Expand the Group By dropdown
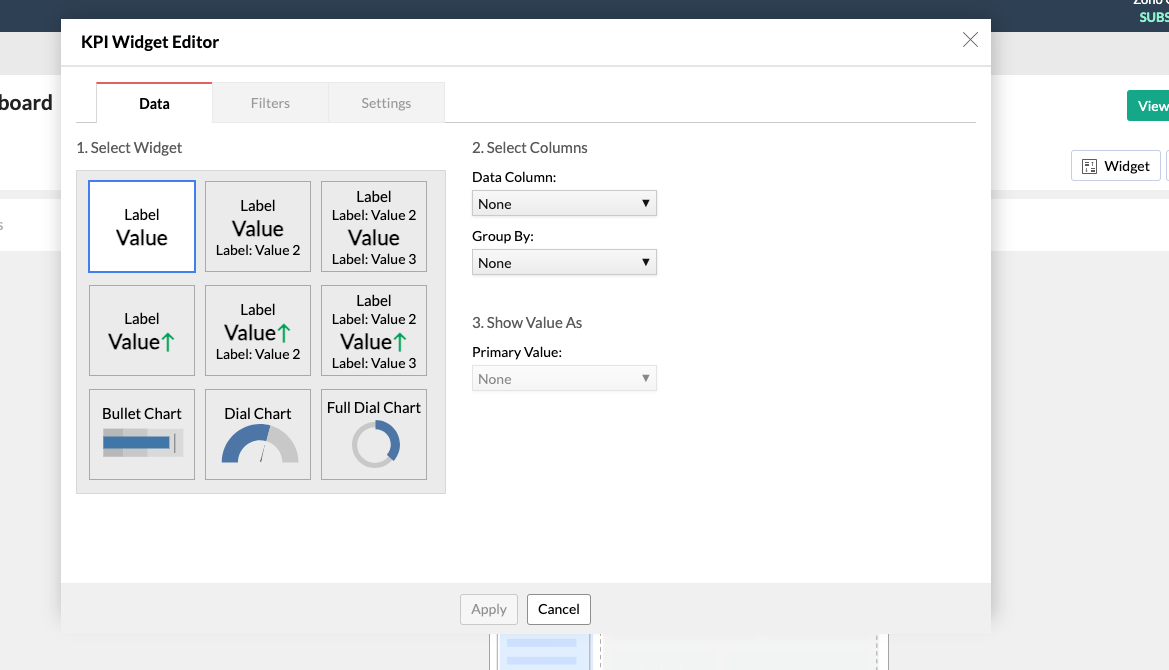Image resolution: width=1169 pixels, height=670 pixels. pos(564,263)
